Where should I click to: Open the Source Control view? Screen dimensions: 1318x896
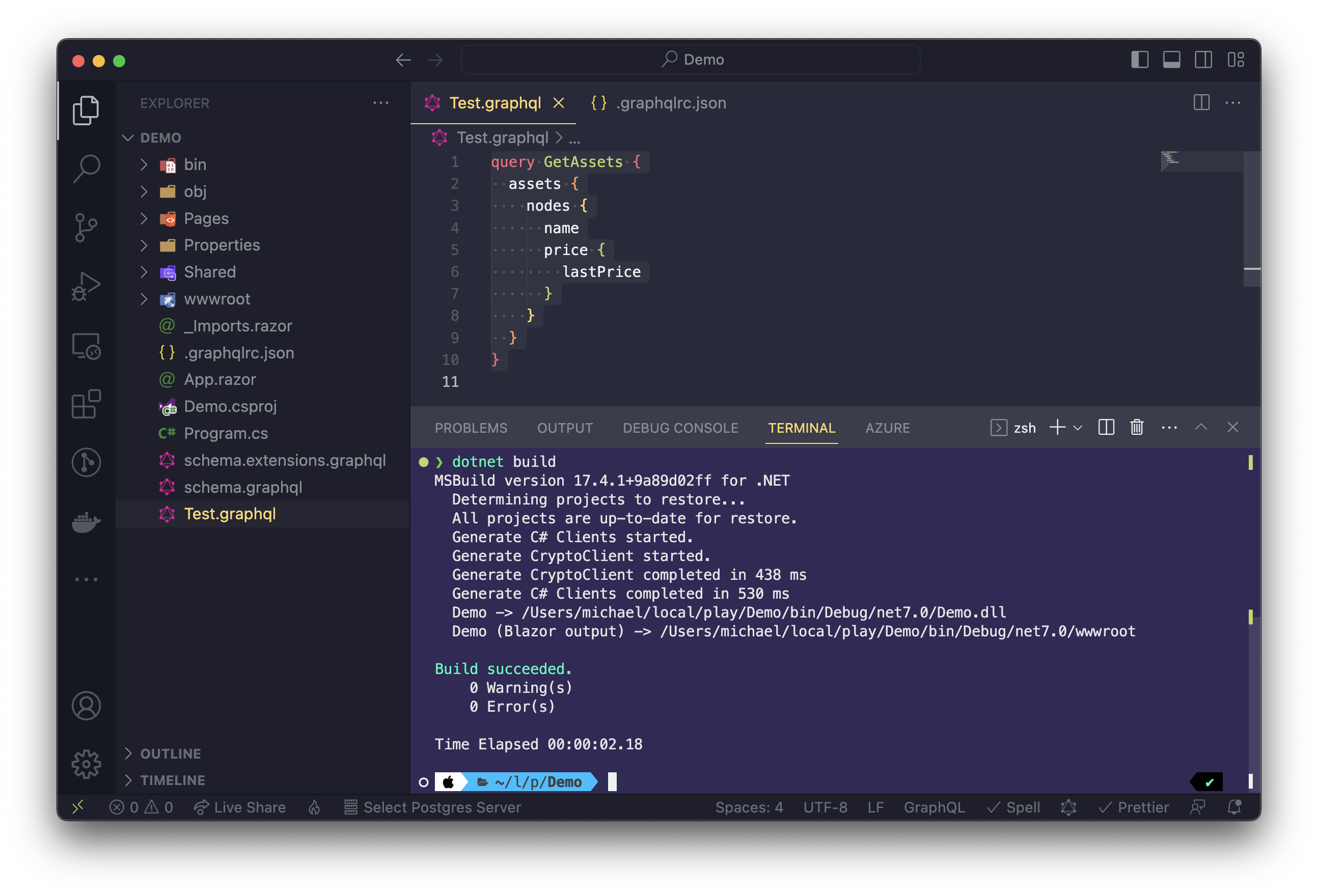click(x=86, y=228)
